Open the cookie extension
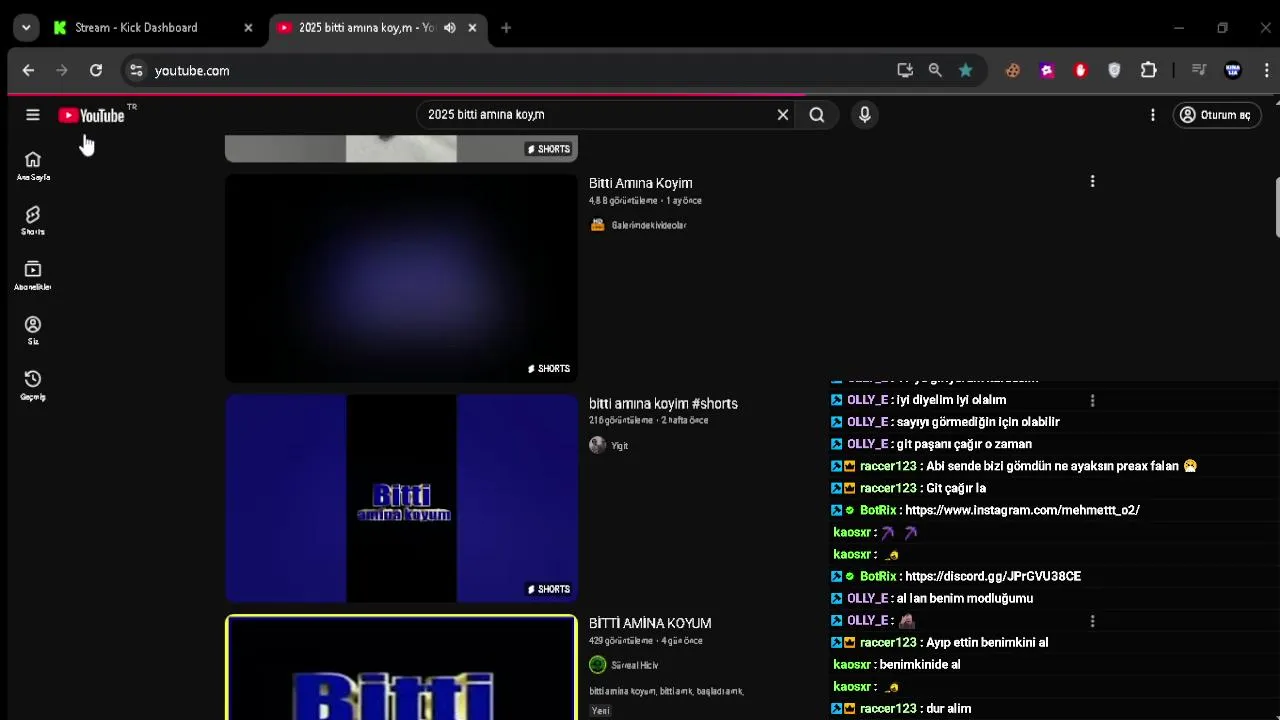The image size is (1280, 720). (1013, 70)
